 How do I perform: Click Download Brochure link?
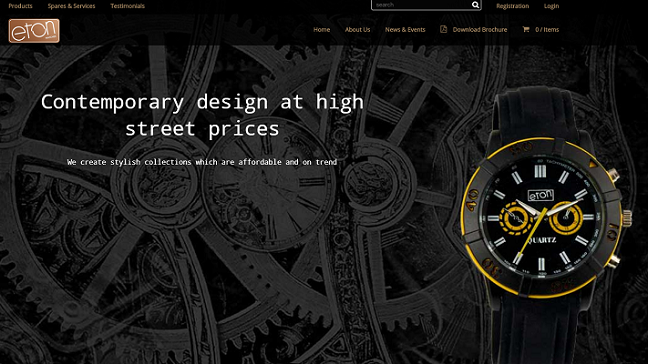tap(480, 29)
